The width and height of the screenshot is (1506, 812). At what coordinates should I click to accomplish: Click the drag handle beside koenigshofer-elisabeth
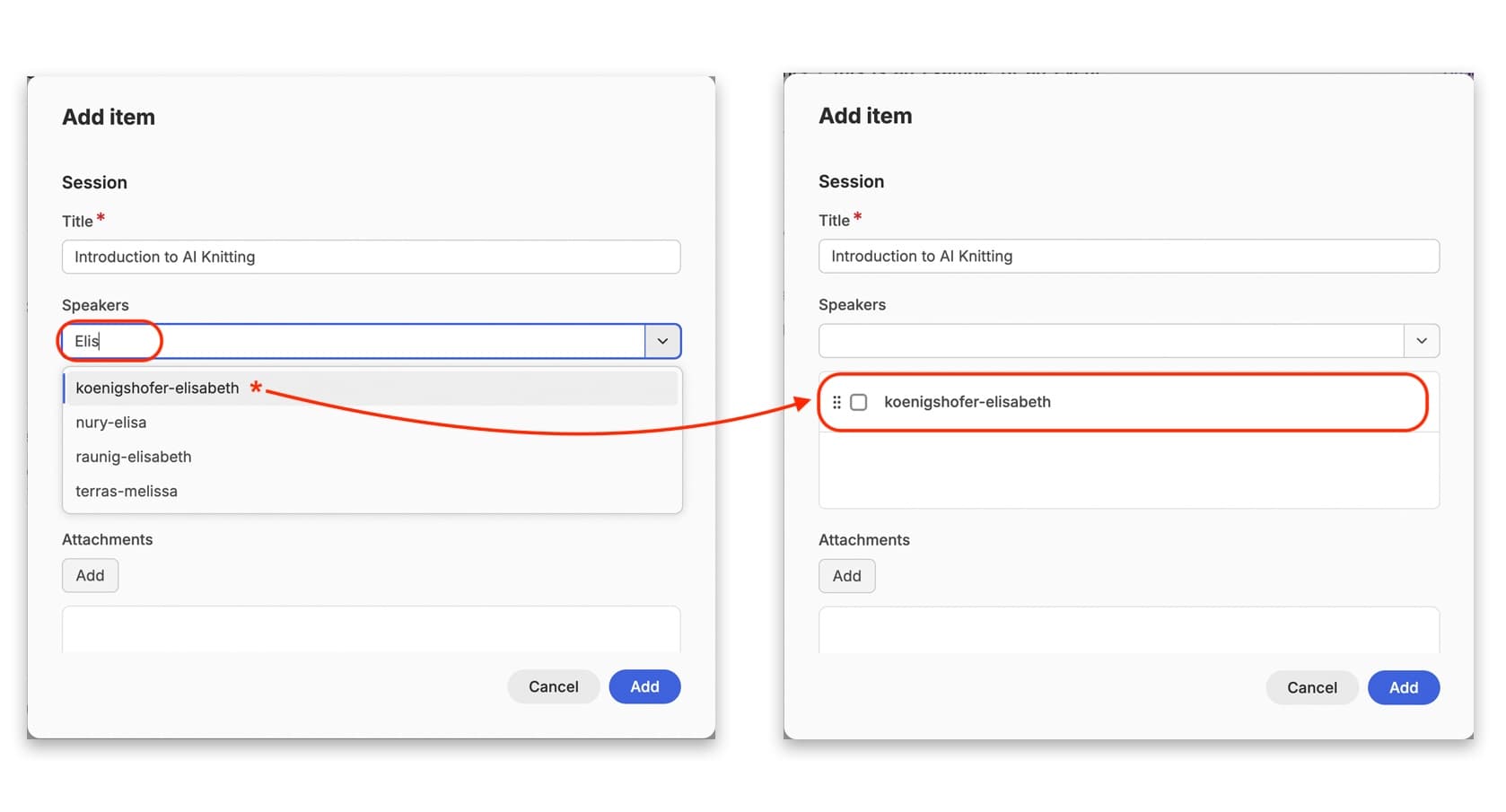pos(836,402)
